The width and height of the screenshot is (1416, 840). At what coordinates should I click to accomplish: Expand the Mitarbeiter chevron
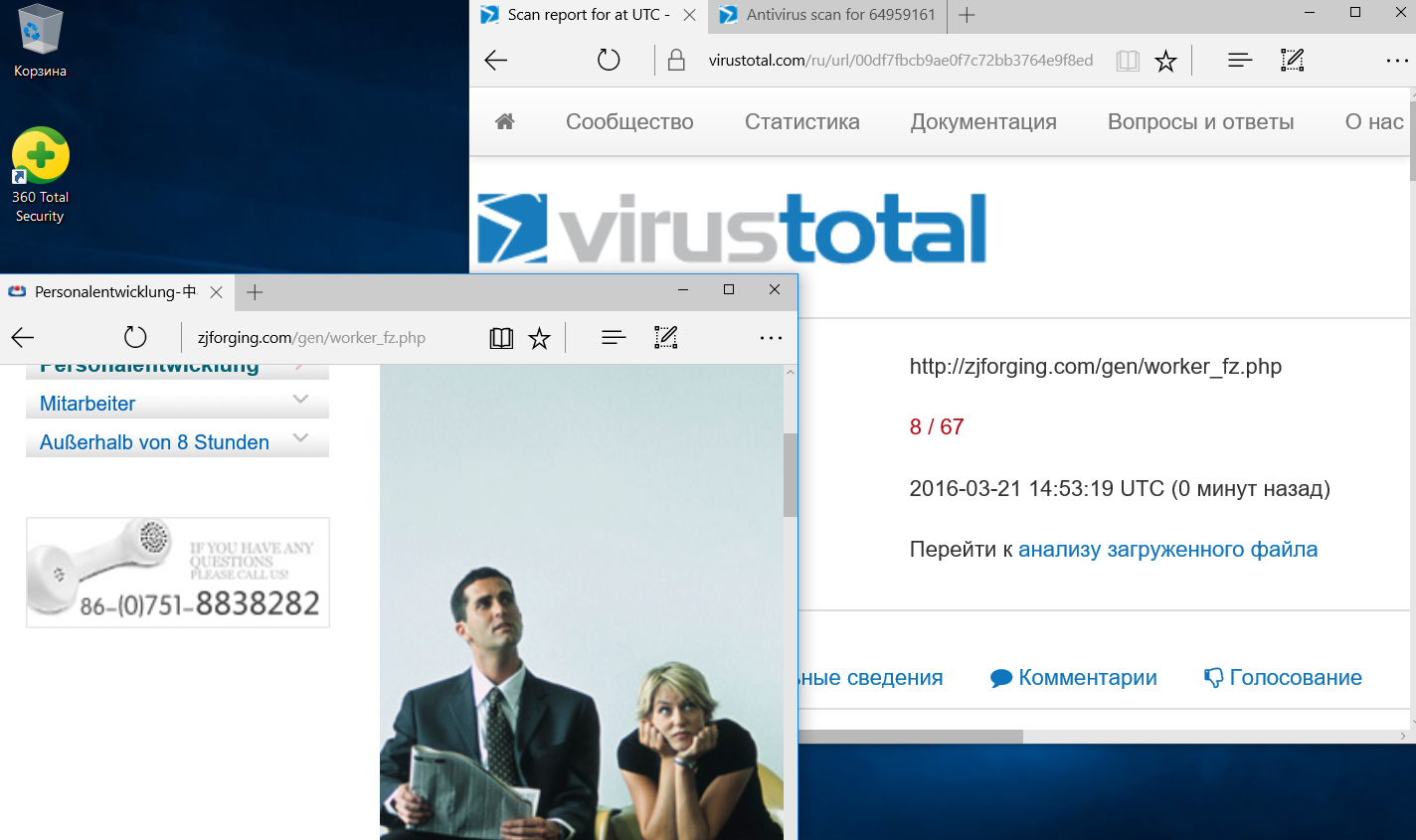point(300,400)
